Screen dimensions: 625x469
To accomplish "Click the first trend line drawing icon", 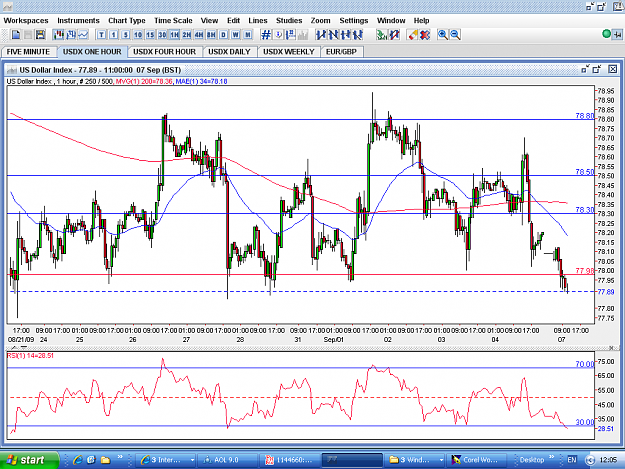I will pyautogui.click(x=321, y=35).
